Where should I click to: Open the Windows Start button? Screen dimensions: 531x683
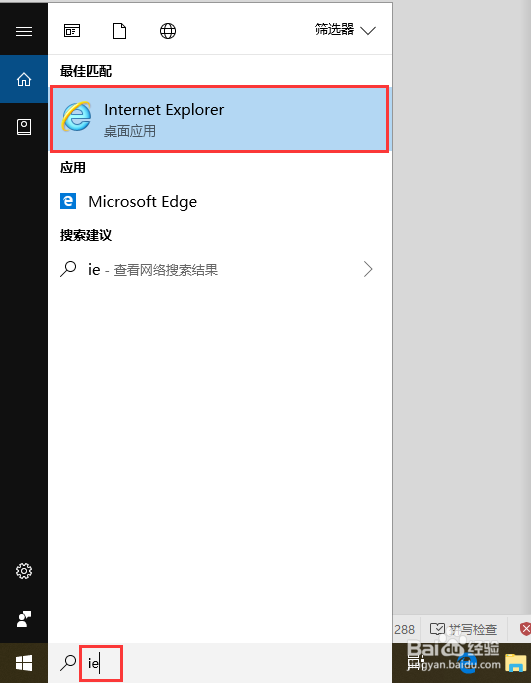pos(24,663)
